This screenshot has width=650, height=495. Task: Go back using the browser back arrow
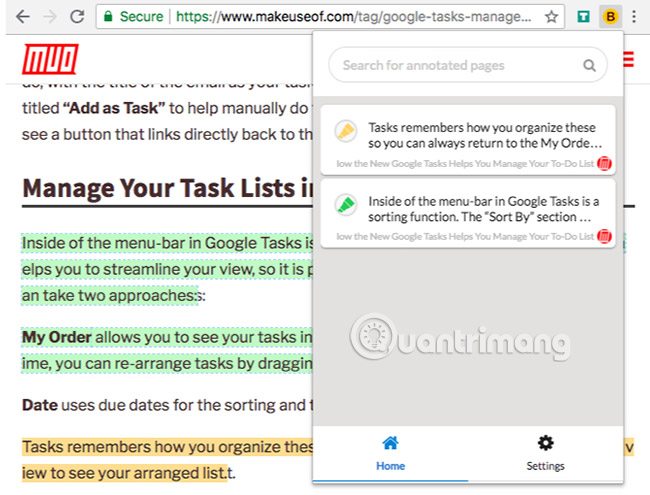click(x=22, y=17)
